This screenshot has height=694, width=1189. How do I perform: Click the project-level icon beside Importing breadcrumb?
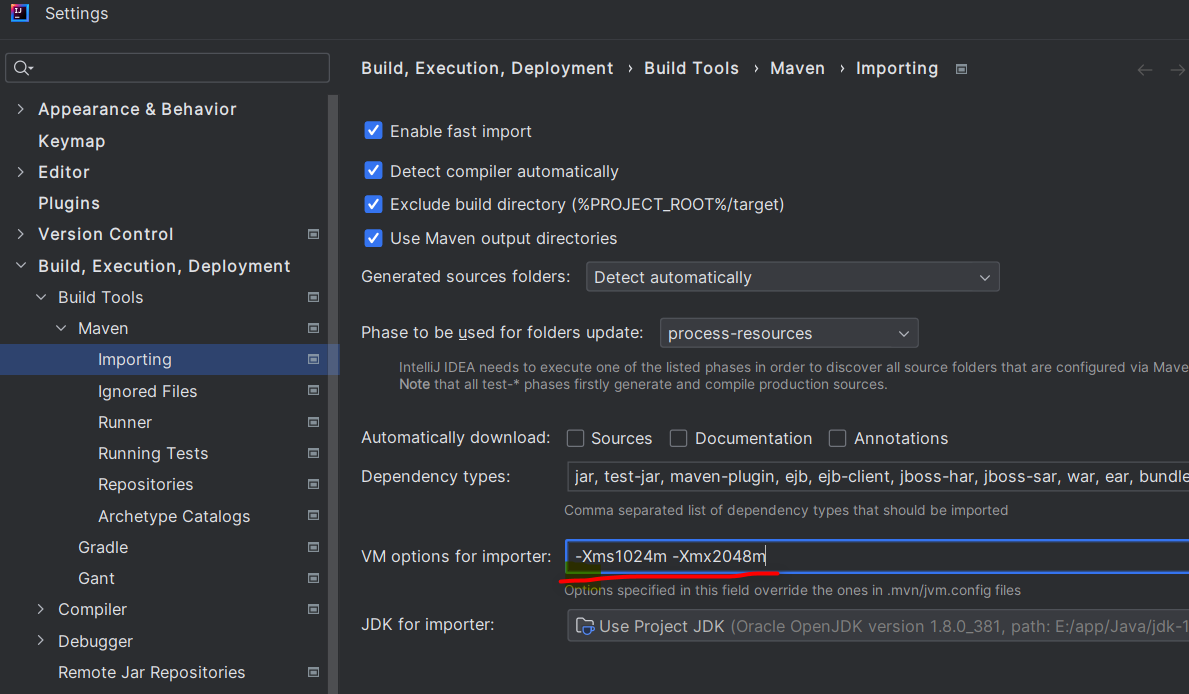click(962, 69)
